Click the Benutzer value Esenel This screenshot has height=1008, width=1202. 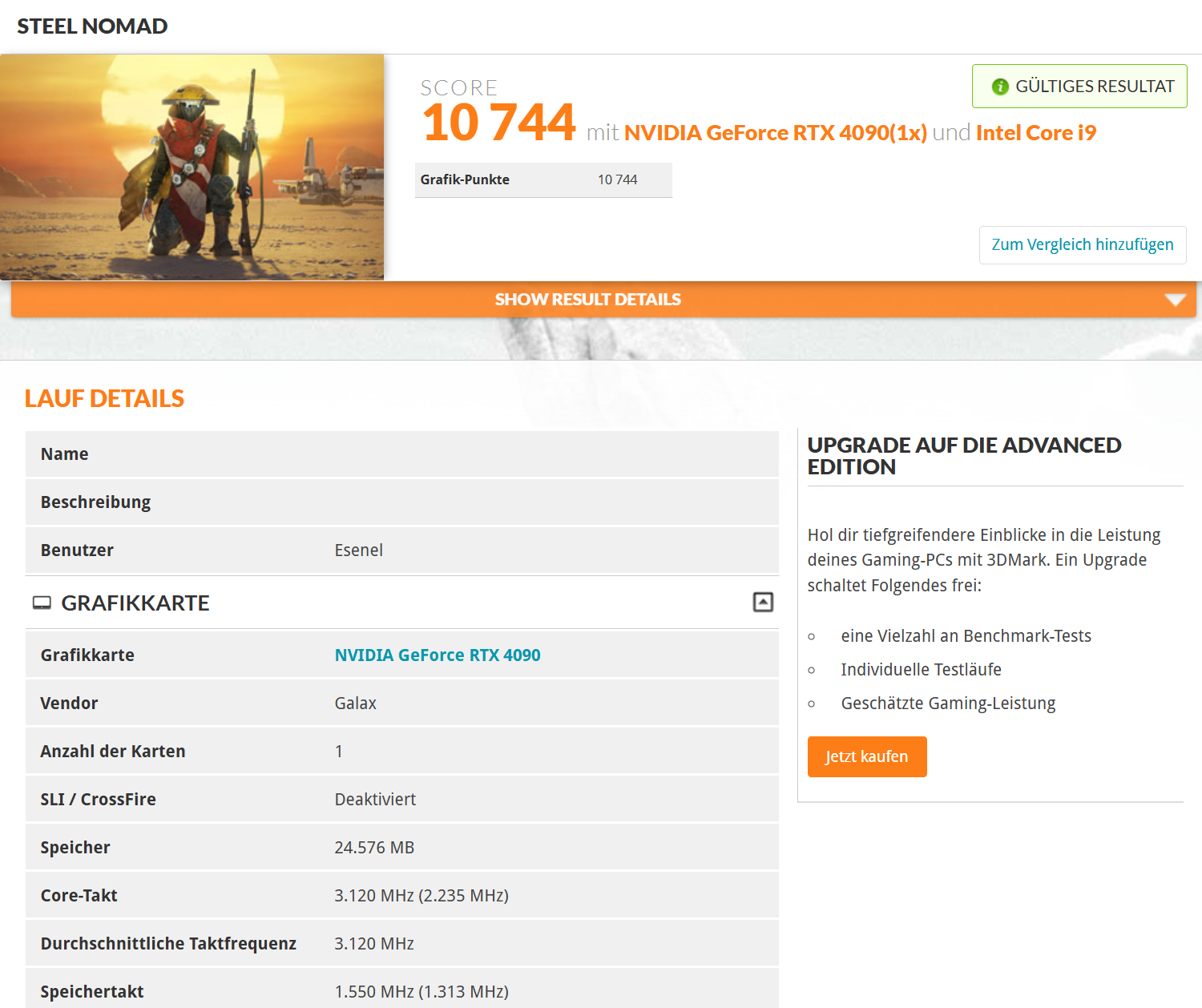359,550
